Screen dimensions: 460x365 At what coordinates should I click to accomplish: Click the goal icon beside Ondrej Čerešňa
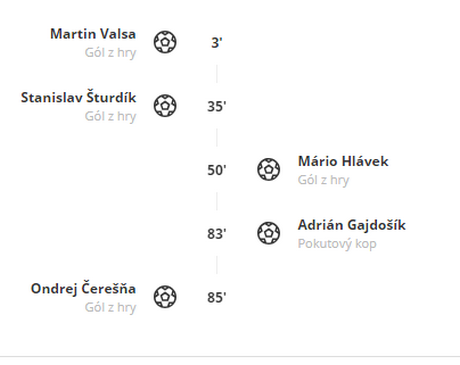[165, 297]
